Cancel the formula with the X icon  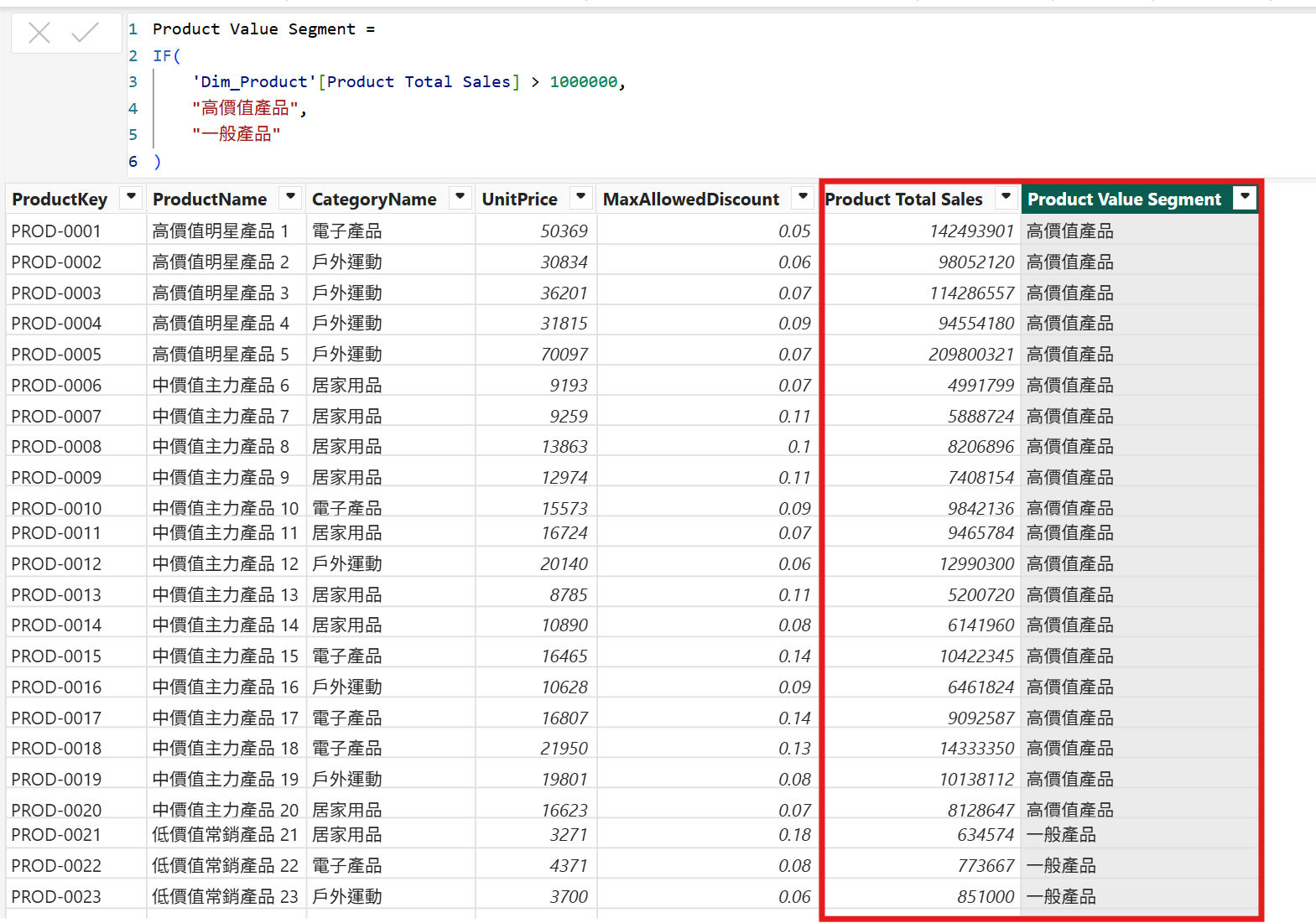(x=39, y=33)
